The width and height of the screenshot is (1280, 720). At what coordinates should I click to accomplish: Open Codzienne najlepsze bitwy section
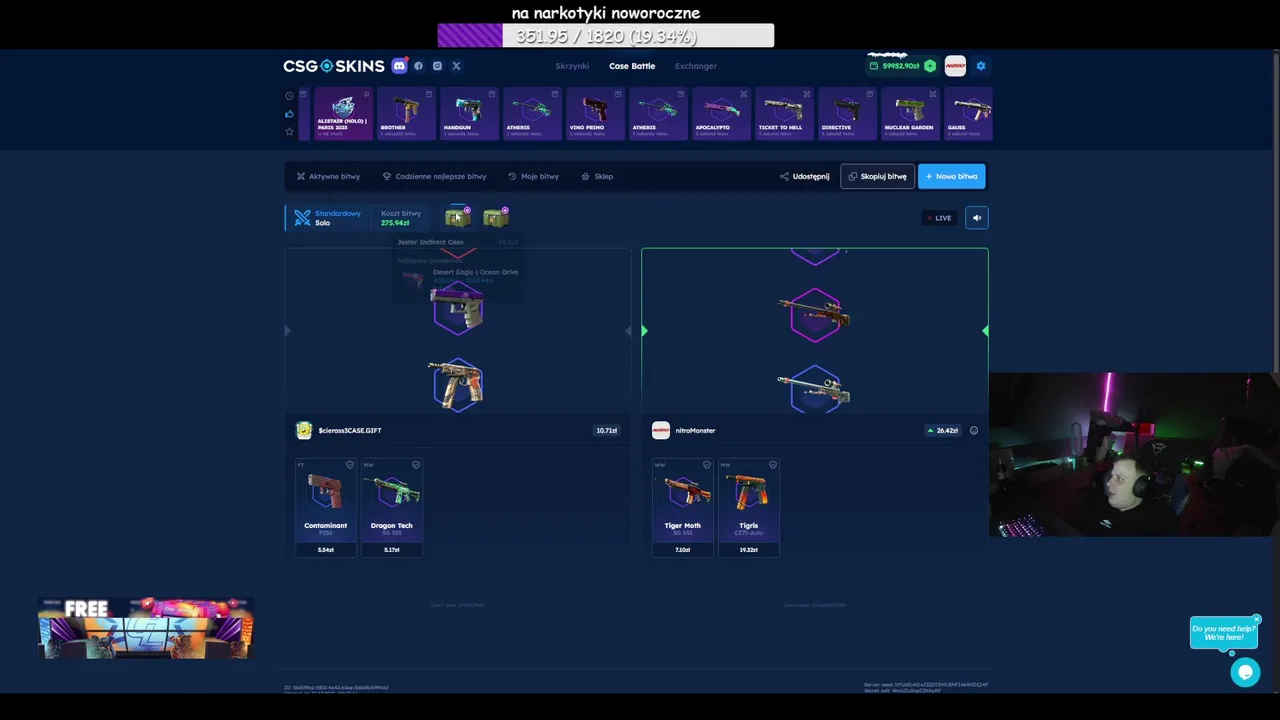(434, 176)
